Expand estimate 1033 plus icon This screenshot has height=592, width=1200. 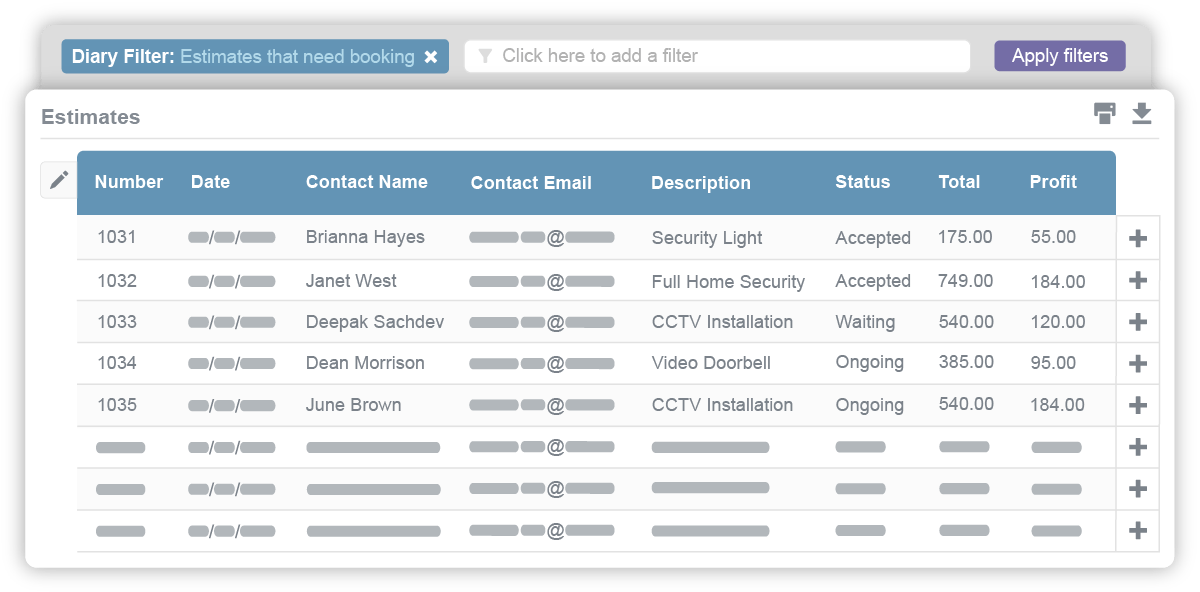pyautogui.click(x=1137, y=322)
